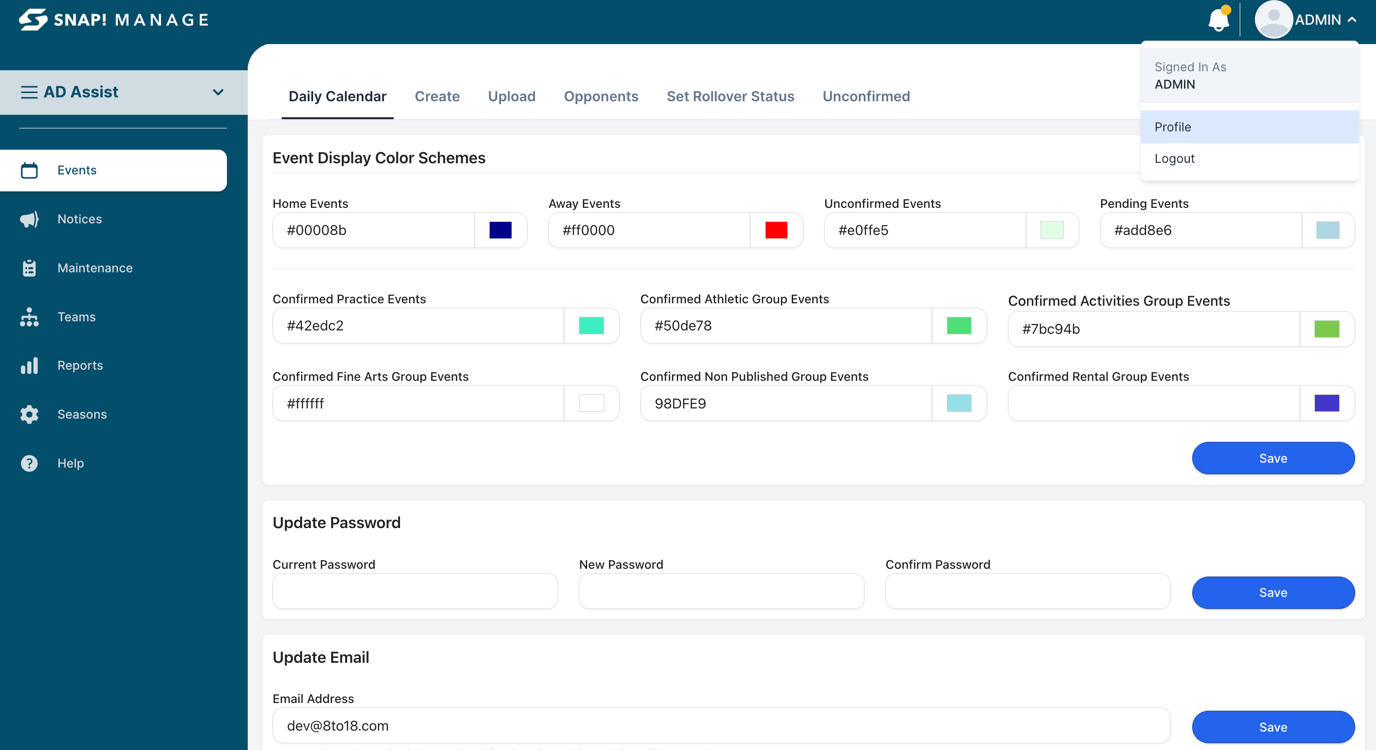The height and width of the screenshot is (750, 1376).
Task: Open Maintenance via the clipboard icon
Action: [30, 268]
